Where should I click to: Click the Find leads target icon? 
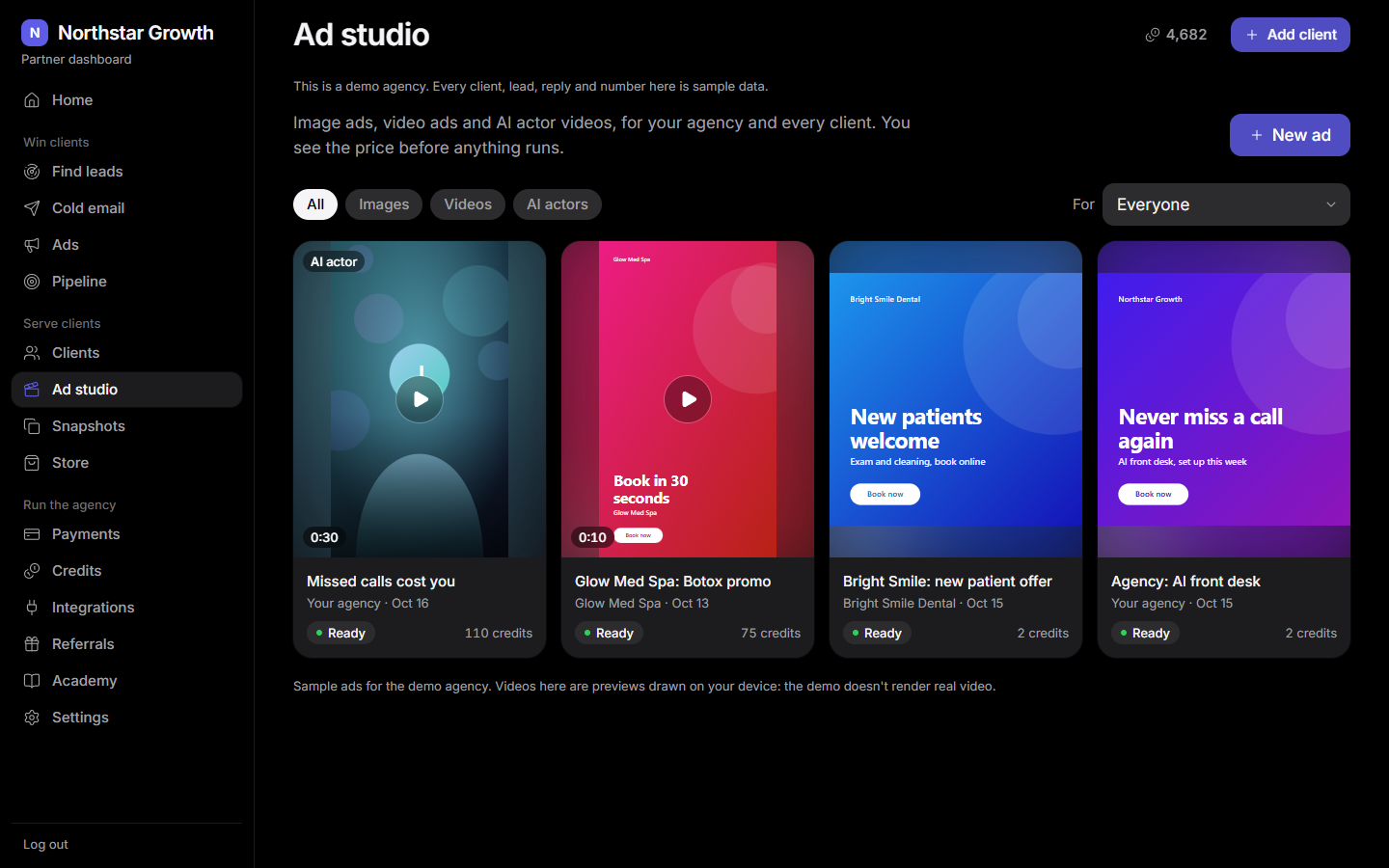(32, 172)
